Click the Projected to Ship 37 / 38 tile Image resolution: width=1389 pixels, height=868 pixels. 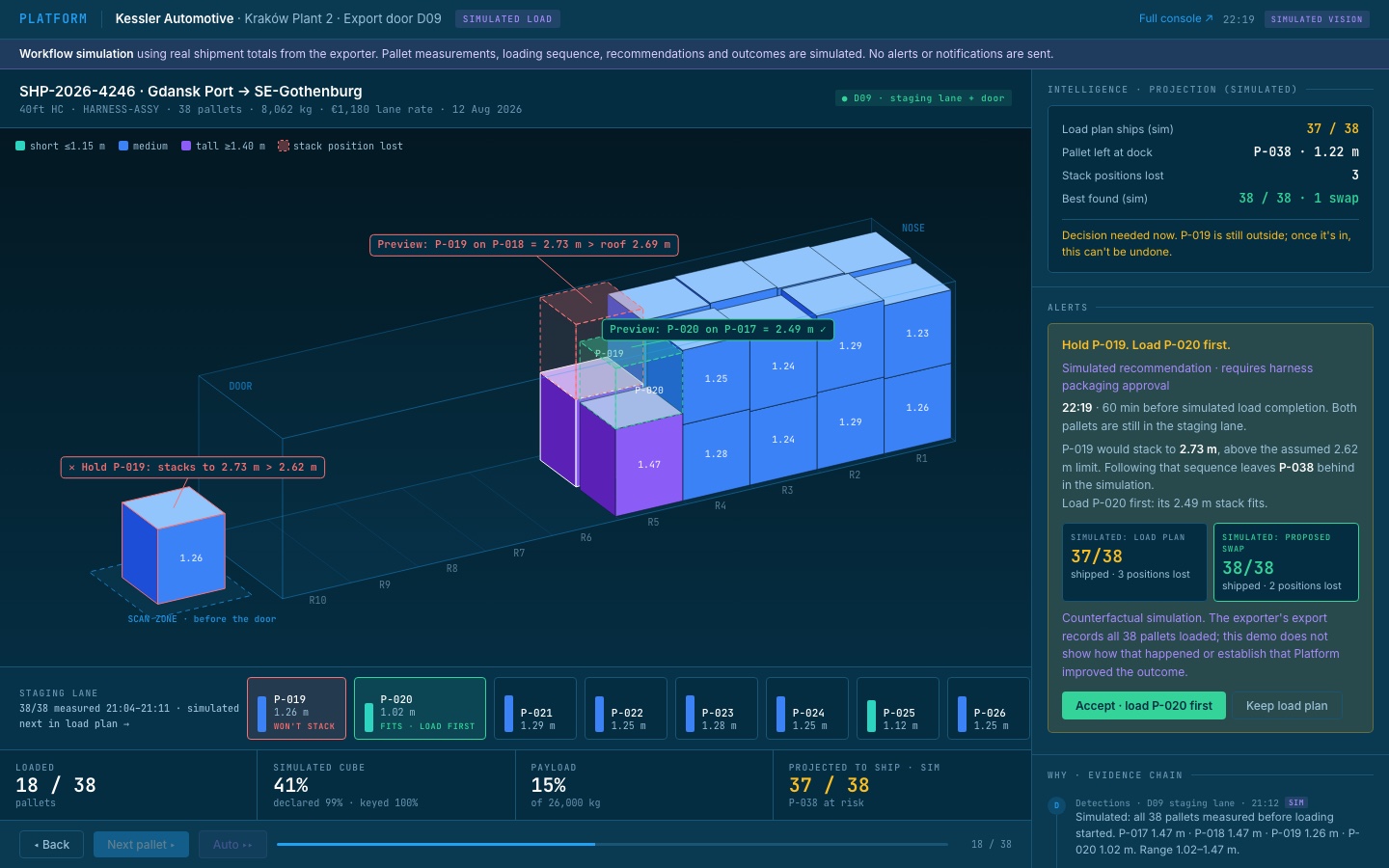coord(902,785)
